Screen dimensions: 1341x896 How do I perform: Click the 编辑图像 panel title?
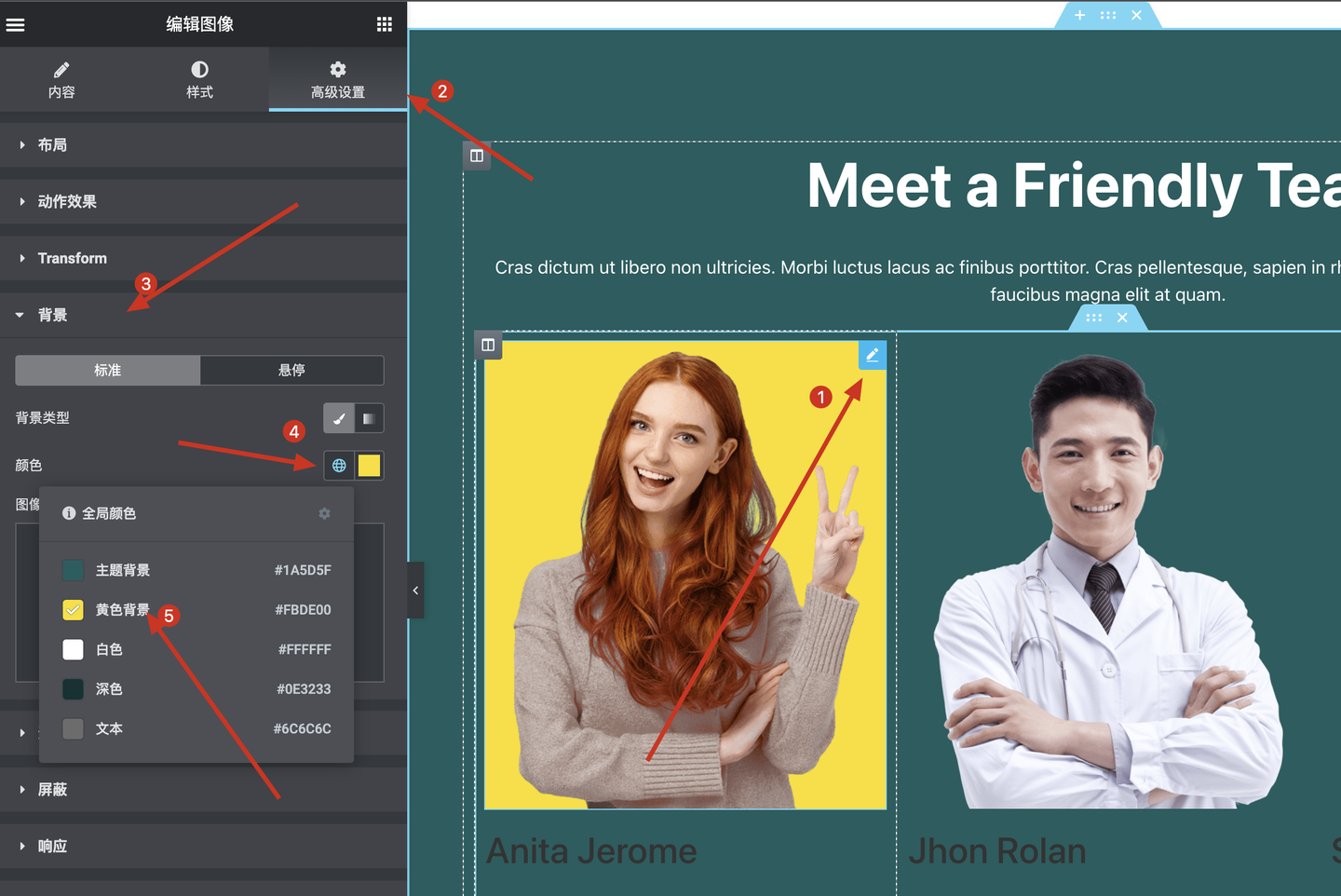click(200, 24)
